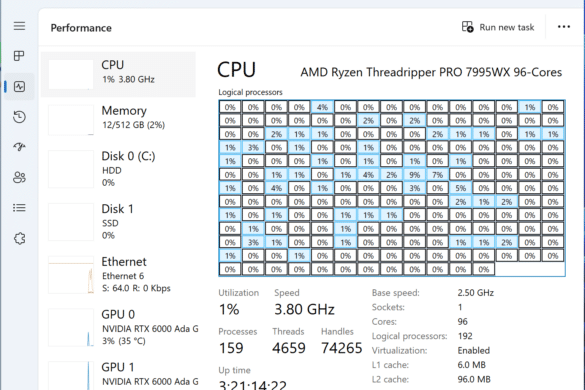Switch to the Users page
The width and height of the screenshot is (585, 390).
[19, 177]
